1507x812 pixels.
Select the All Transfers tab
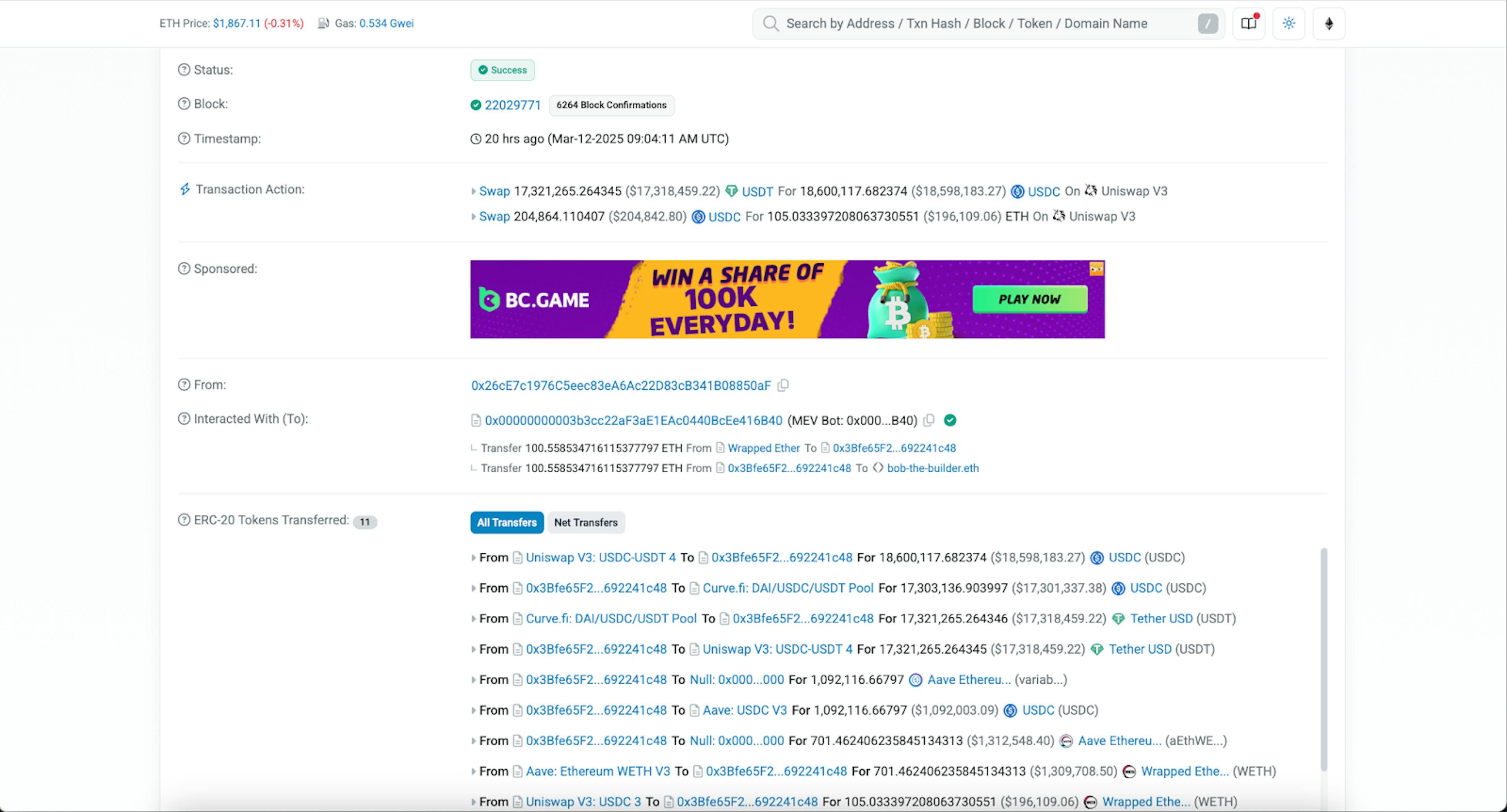tap(507, 522)
